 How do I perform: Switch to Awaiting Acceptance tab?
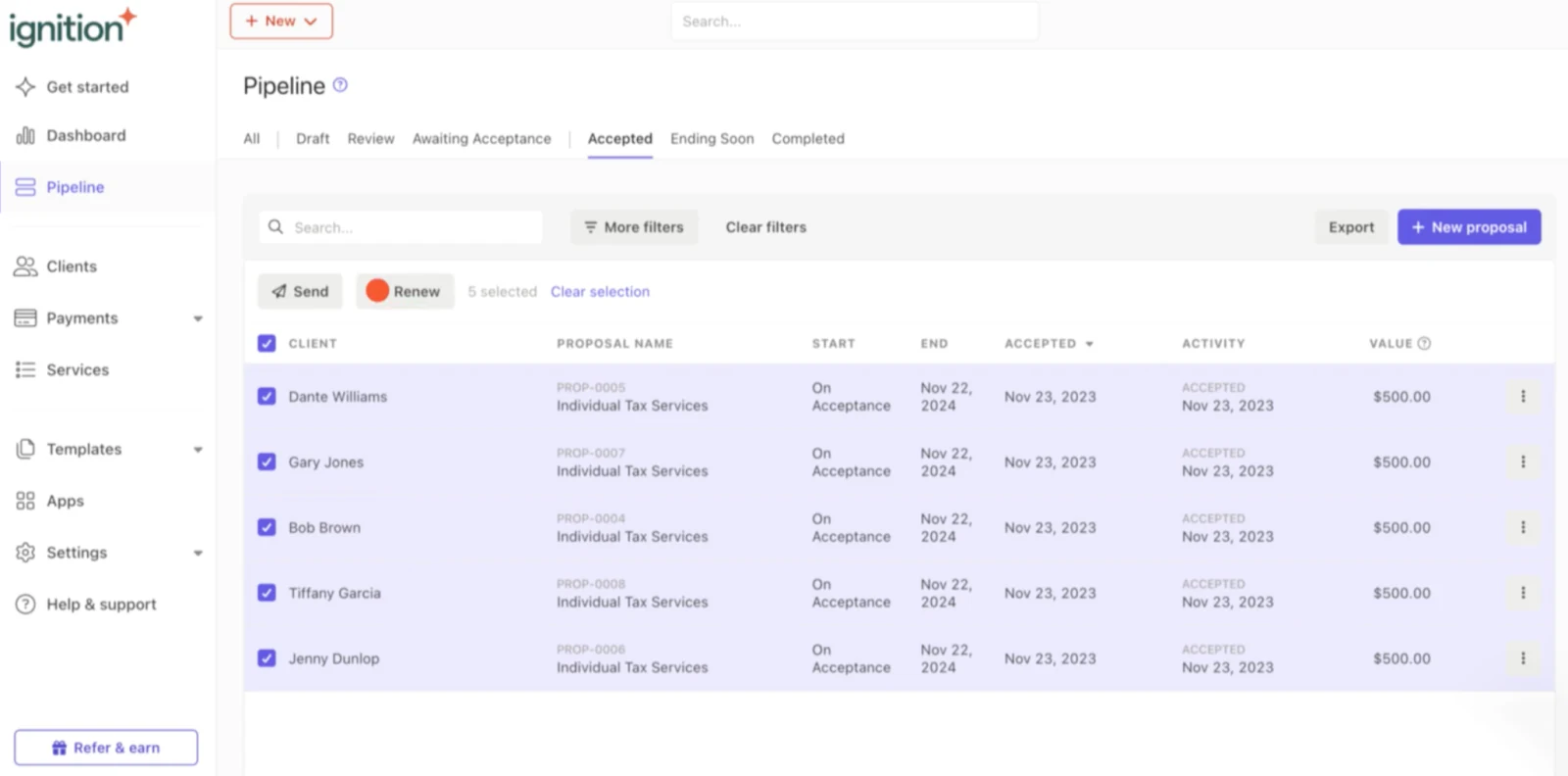pos(482,139)
